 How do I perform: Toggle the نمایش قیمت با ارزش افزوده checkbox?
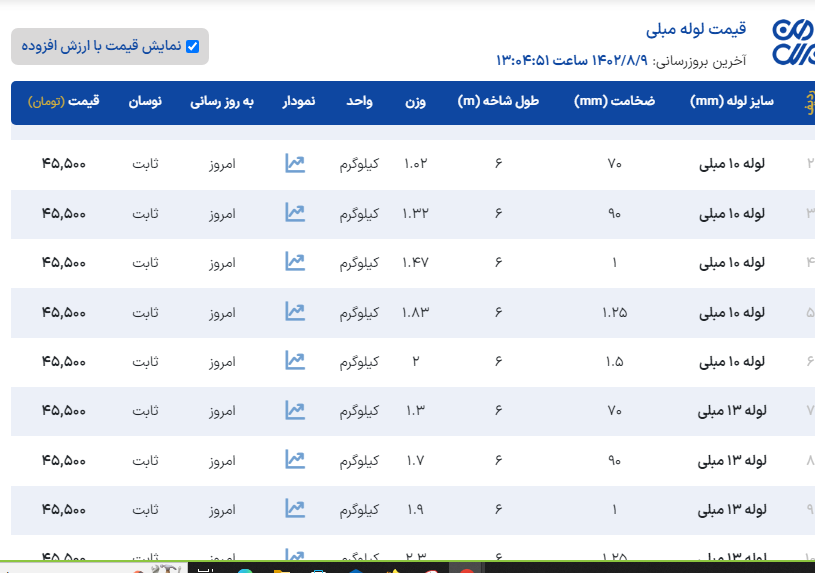(193, 46)
